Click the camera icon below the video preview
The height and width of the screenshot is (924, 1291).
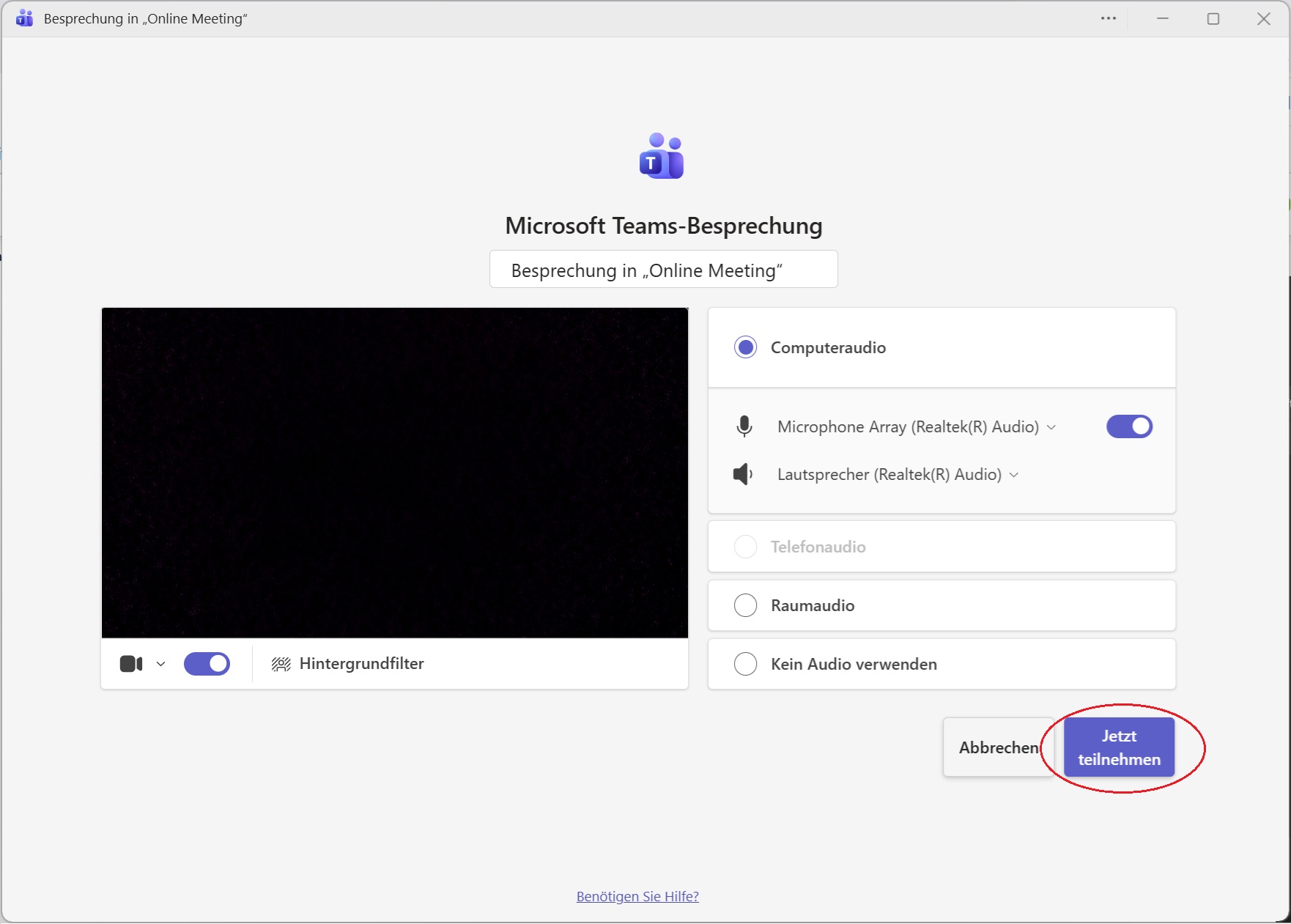point(131,664)
